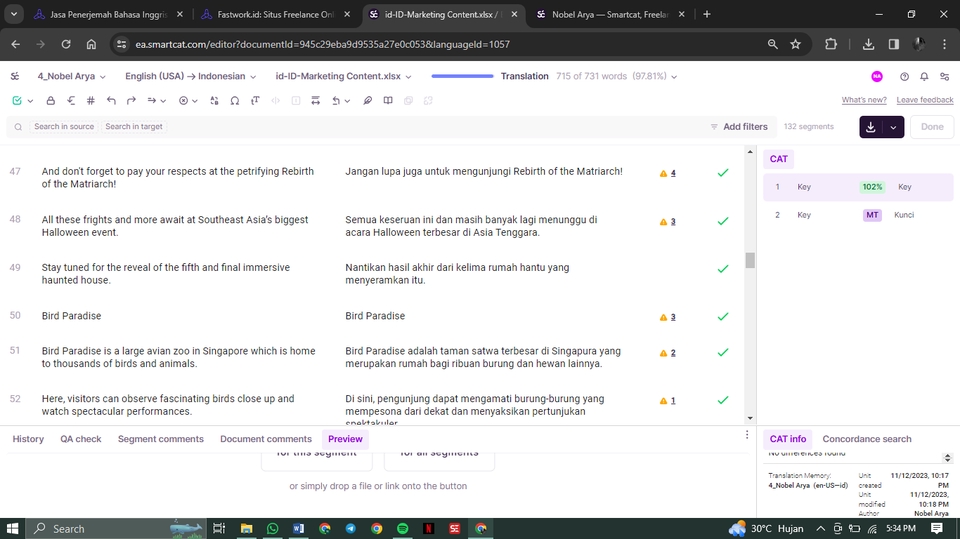This screenshot has height=539, width=960.
Task: Open Netflix from the taskbar
Action: 429,529
